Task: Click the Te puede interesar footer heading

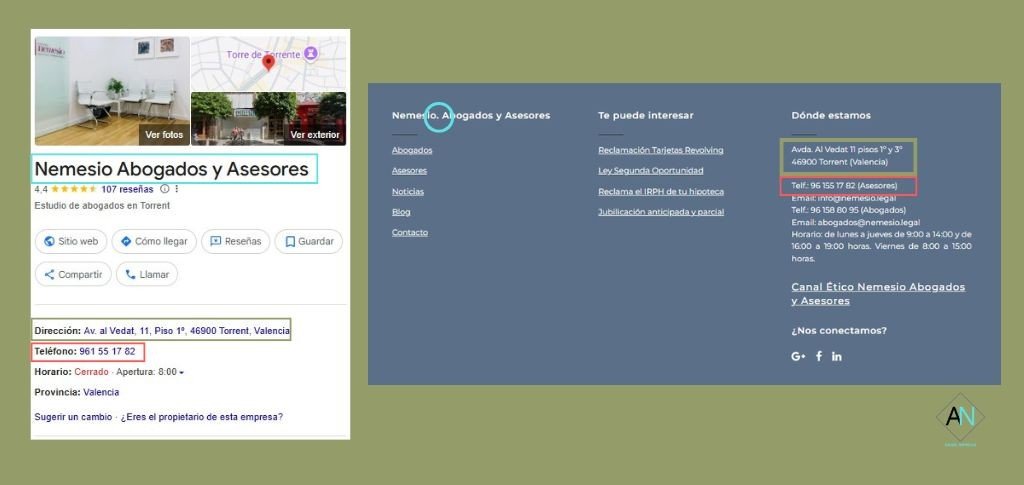Action: click(x=646, y=116)
